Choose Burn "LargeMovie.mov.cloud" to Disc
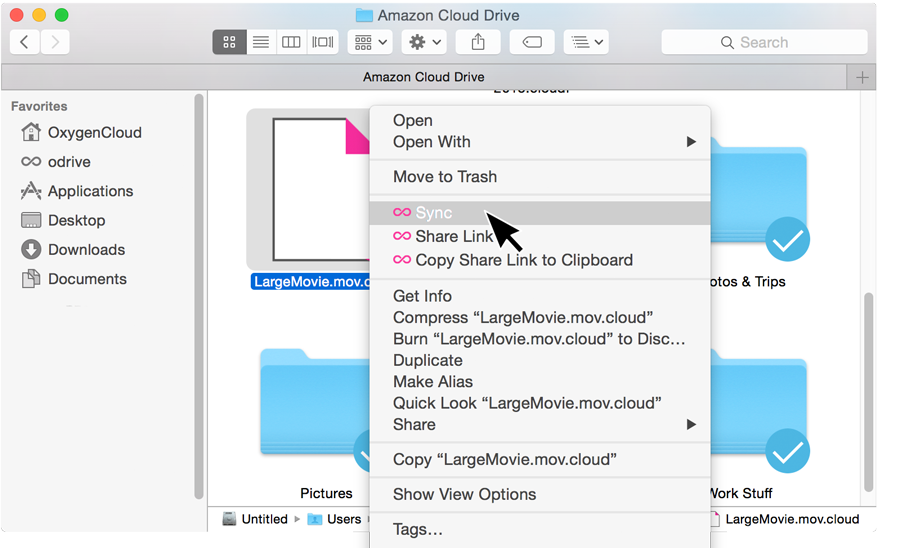This screenshot has height=548, width=900. click(540, 339)
